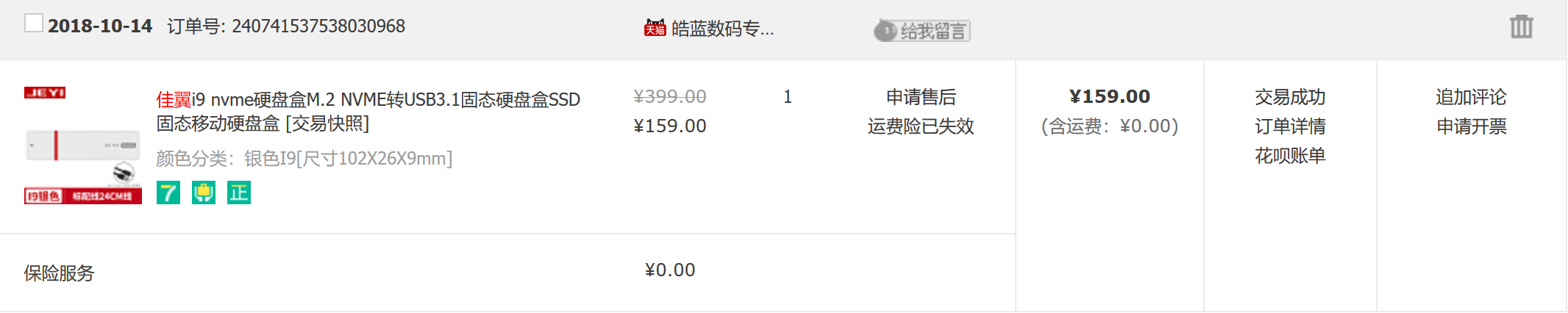This screenshot has height=313, width=1568.
Task: Delete the order using the trash icon
Action: click(1522, 26)
